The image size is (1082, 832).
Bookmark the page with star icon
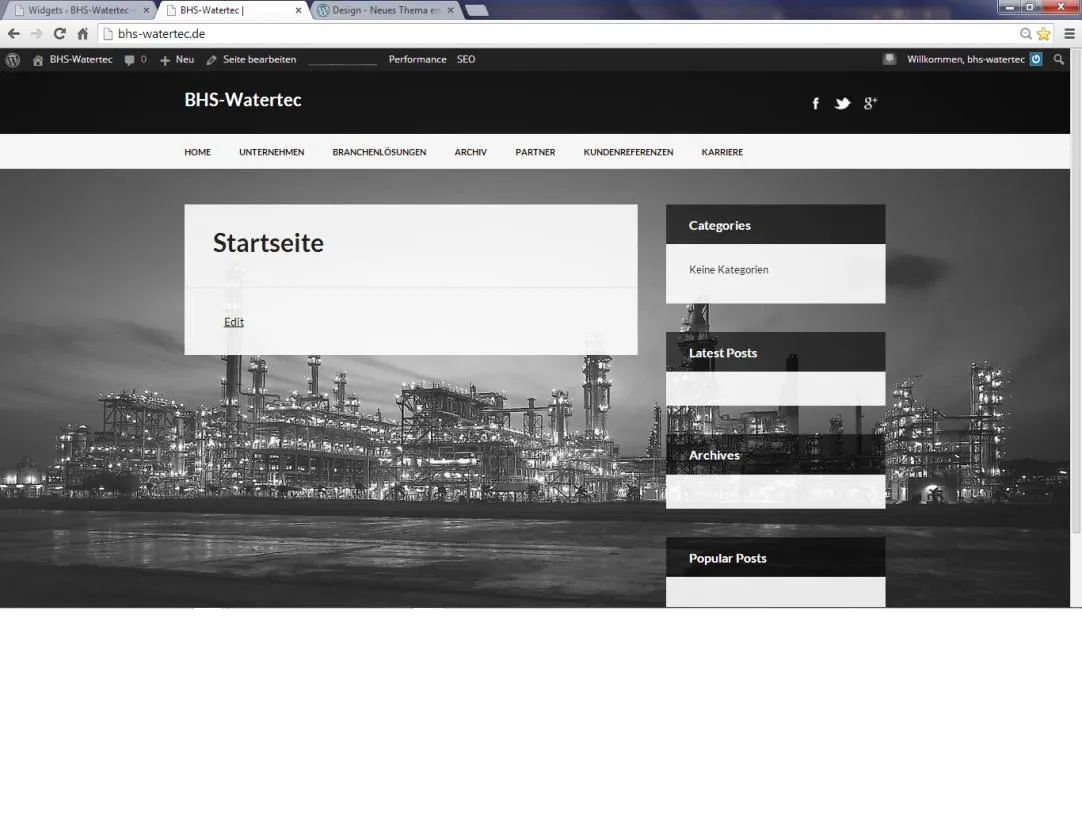(1043, 33)
